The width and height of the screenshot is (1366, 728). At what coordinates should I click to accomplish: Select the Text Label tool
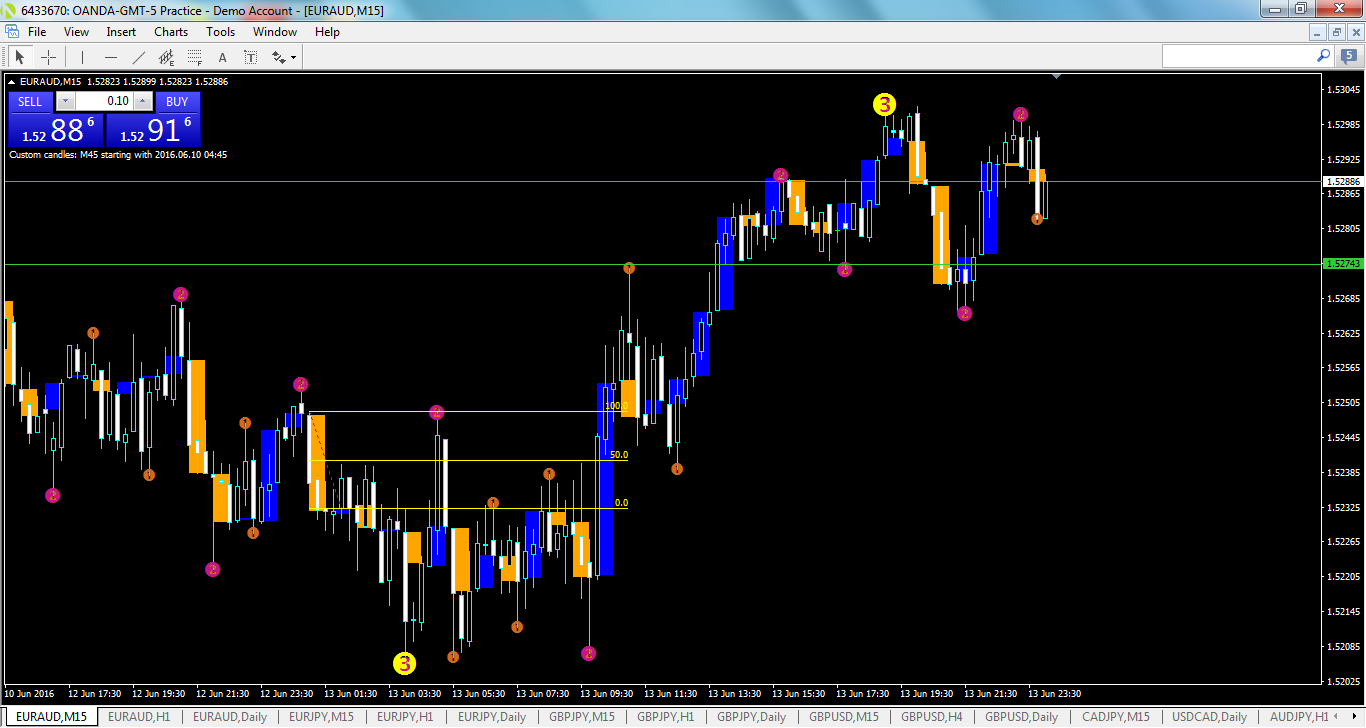pos(250,57)
